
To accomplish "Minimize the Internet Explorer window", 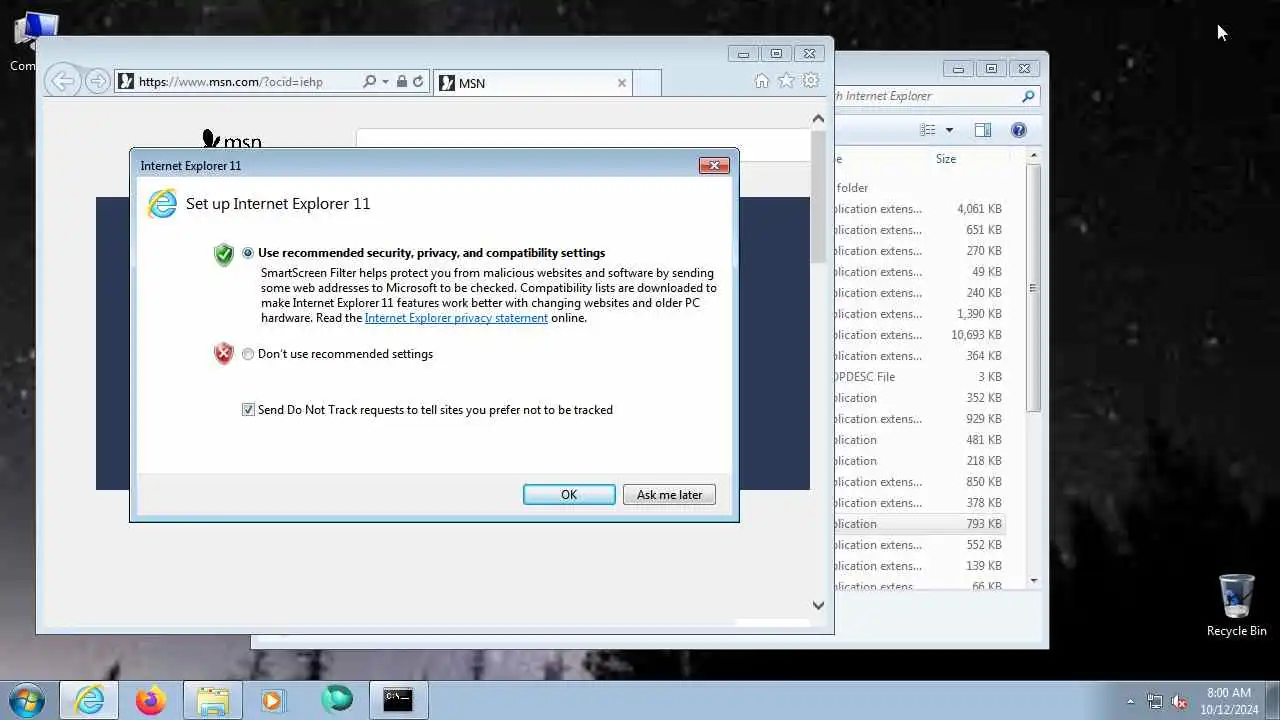I will point(743,54).
